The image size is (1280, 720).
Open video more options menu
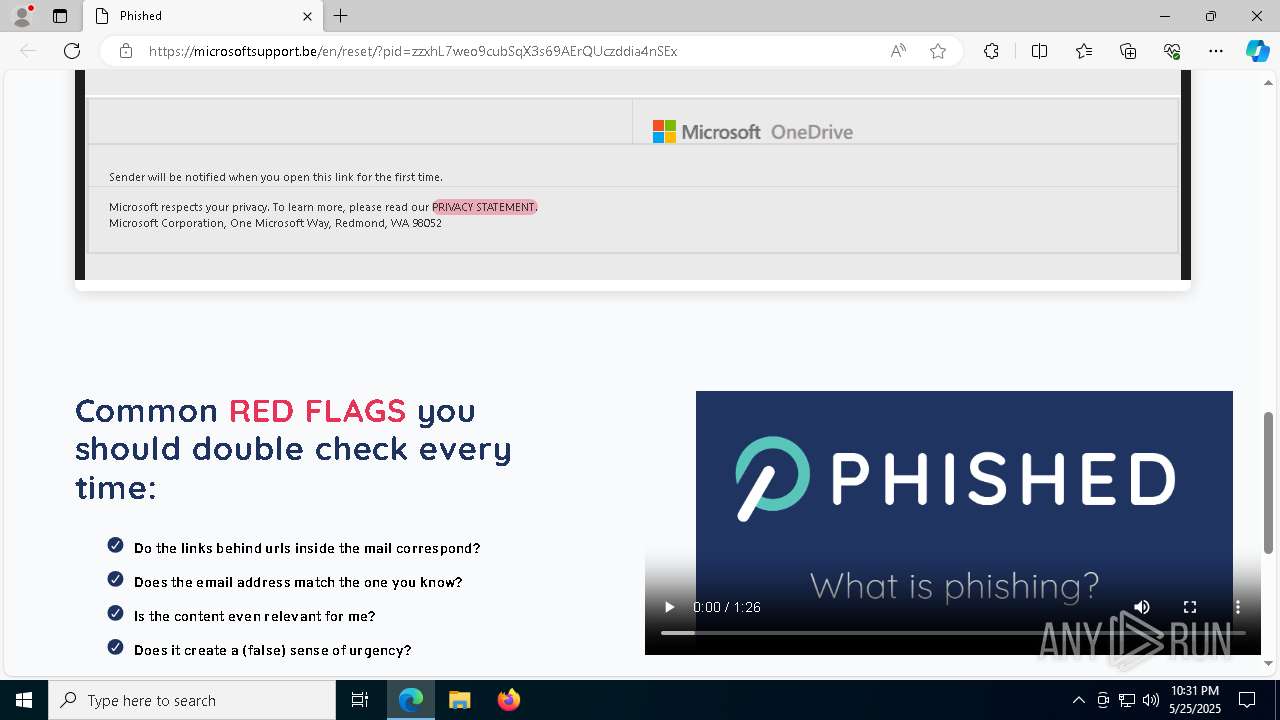[1238, 607]
